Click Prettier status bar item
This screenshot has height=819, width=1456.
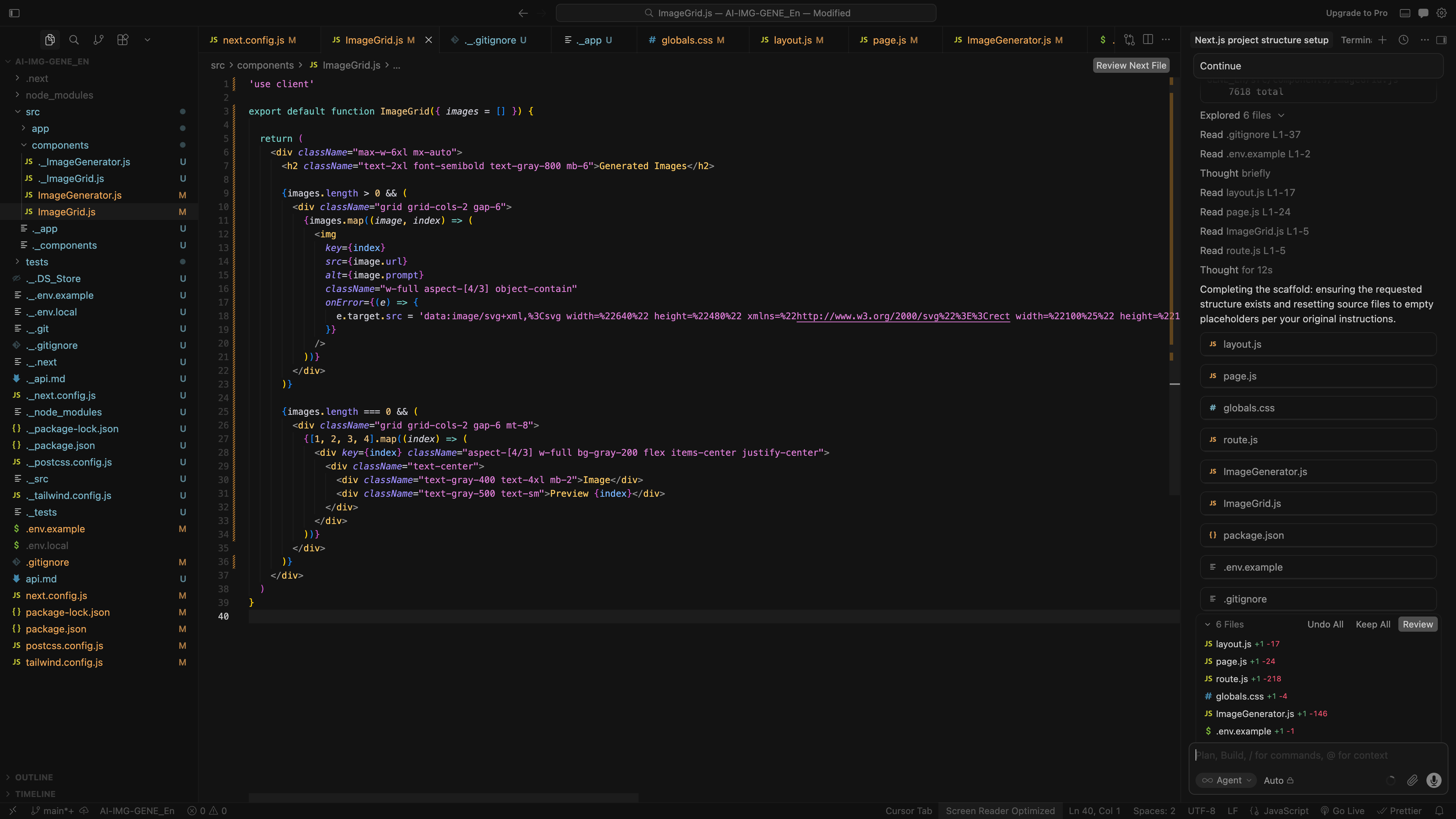(x=1400, y=811)
